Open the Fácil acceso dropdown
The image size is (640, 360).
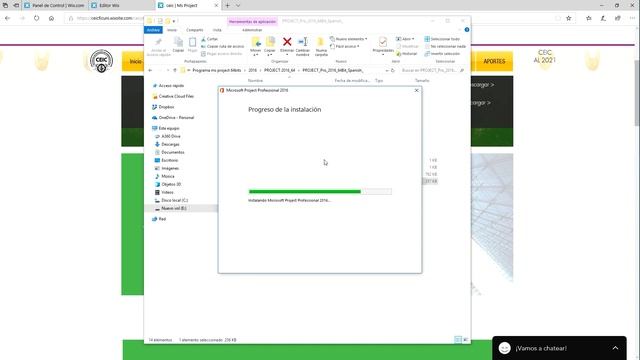pos(345,46)
